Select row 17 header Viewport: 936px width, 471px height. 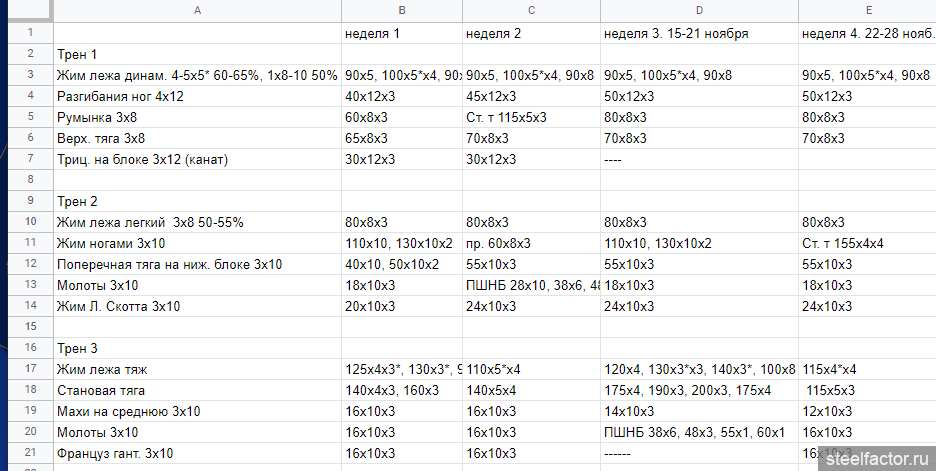point(26,369)
